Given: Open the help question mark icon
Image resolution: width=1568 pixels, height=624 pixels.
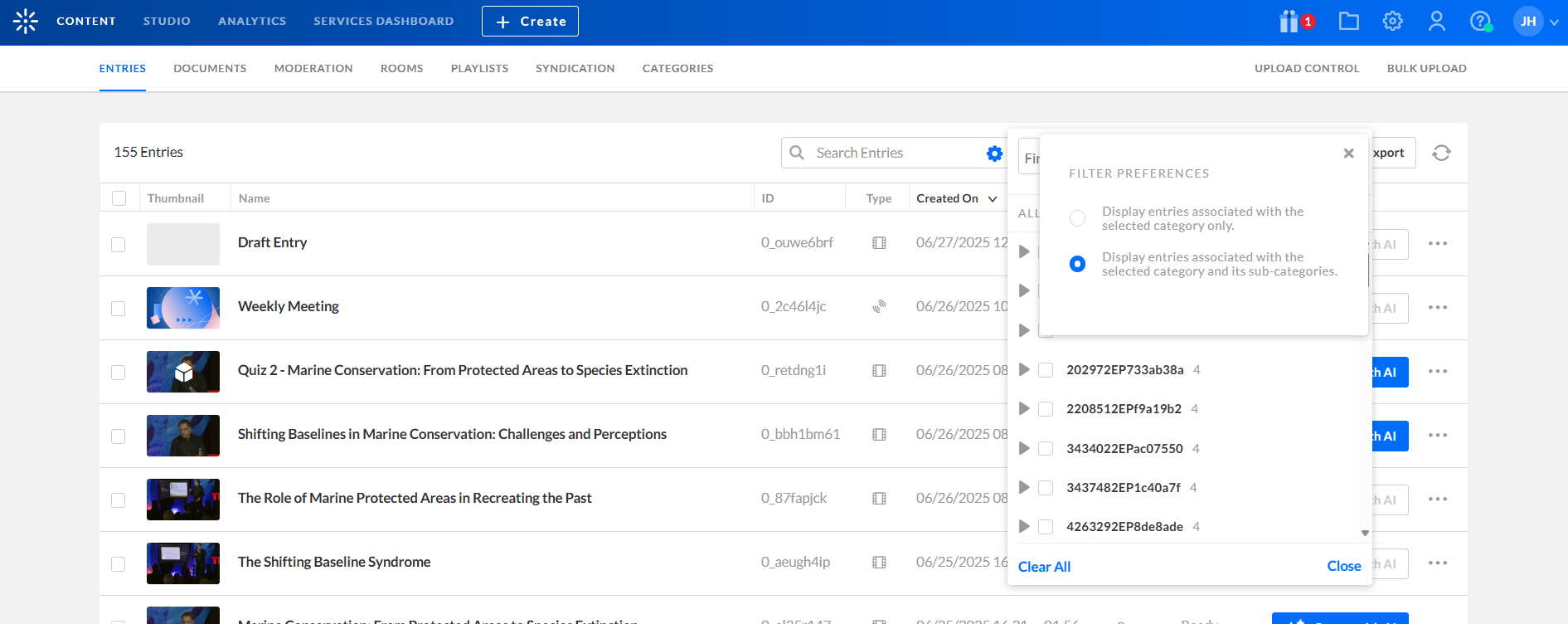Looking at the screenshot, I should click(1480, 22).
